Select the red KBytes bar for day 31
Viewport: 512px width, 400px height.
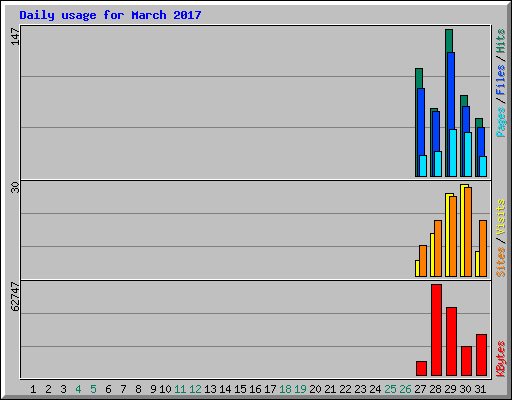coord(481,355)
